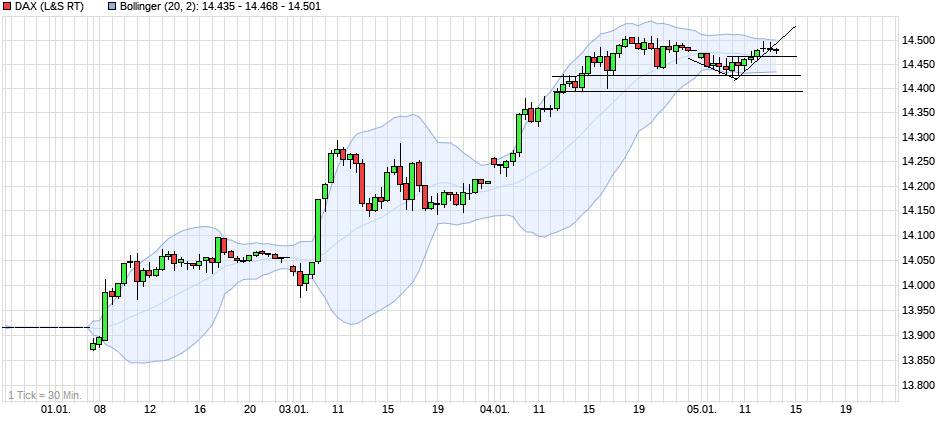This screenshot has width=940, height=435.
Task: Click the upper tip of the rising trendline
Action: [794, 27]
